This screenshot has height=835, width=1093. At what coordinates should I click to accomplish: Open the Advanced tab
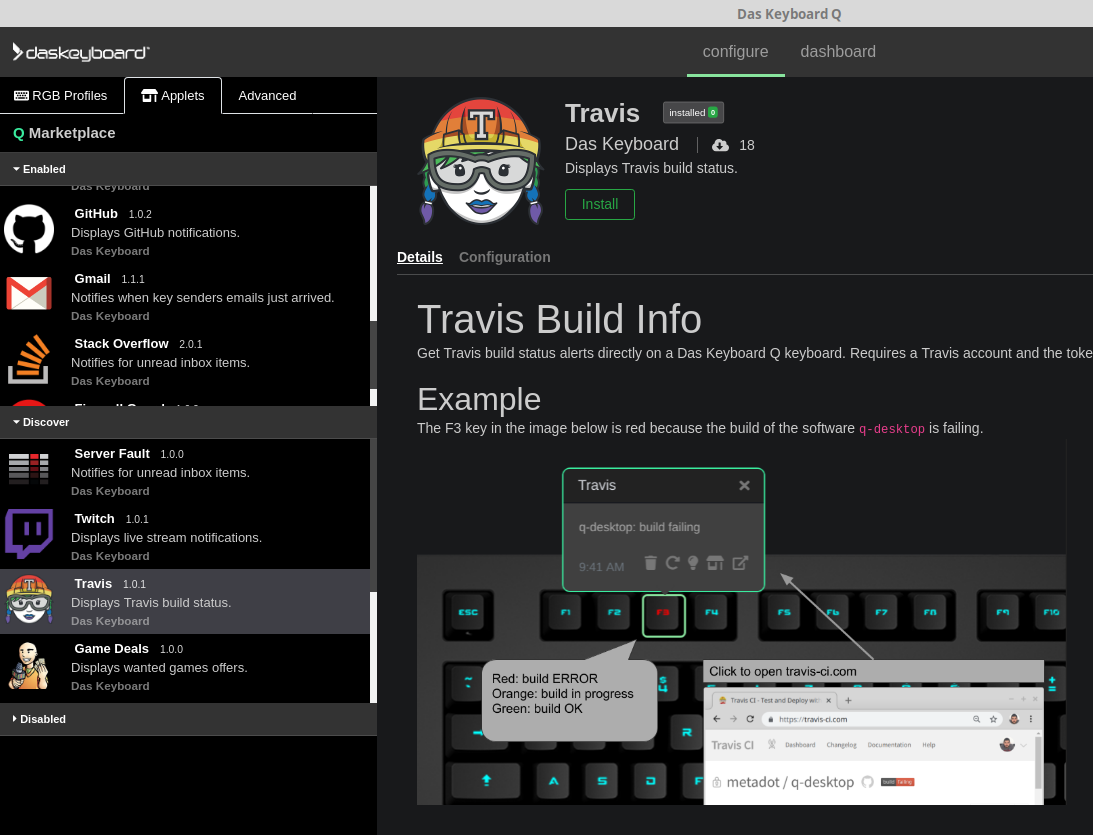coord(267,95)
